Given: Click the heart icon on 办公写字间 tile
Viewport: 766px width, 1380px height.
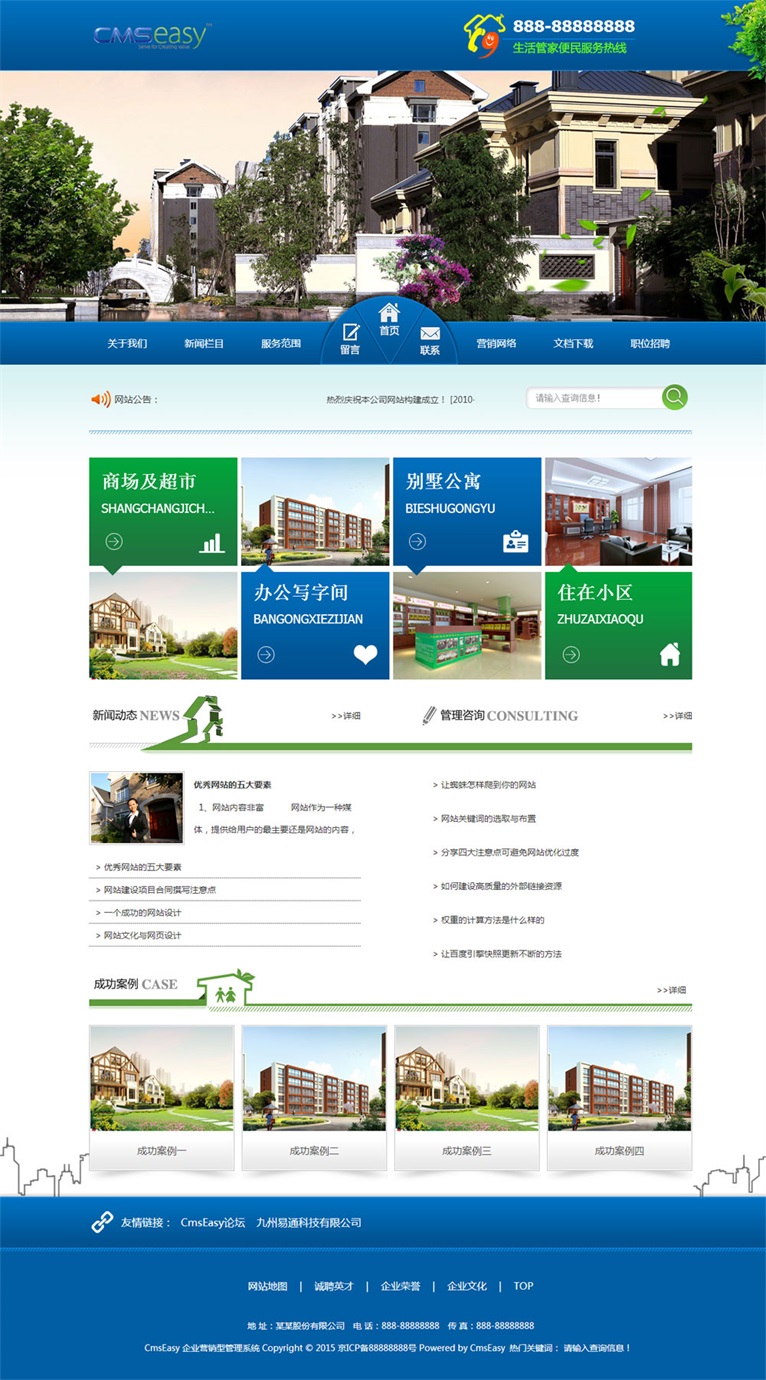Looking at the screenshot, I should pos(365,654).
